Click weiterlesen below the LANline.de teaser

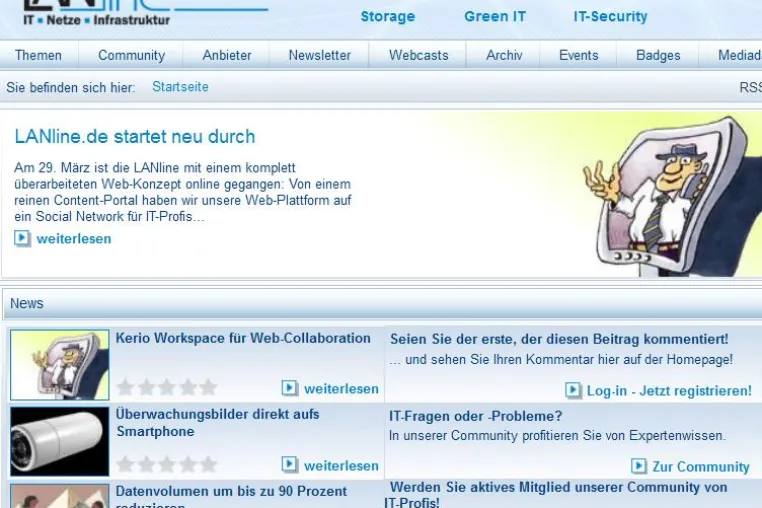tap(74, 239)
